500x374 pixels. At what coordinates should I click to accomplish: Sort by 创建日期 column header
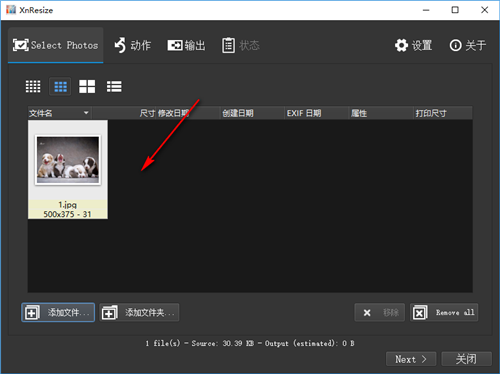tap(253, 113)
